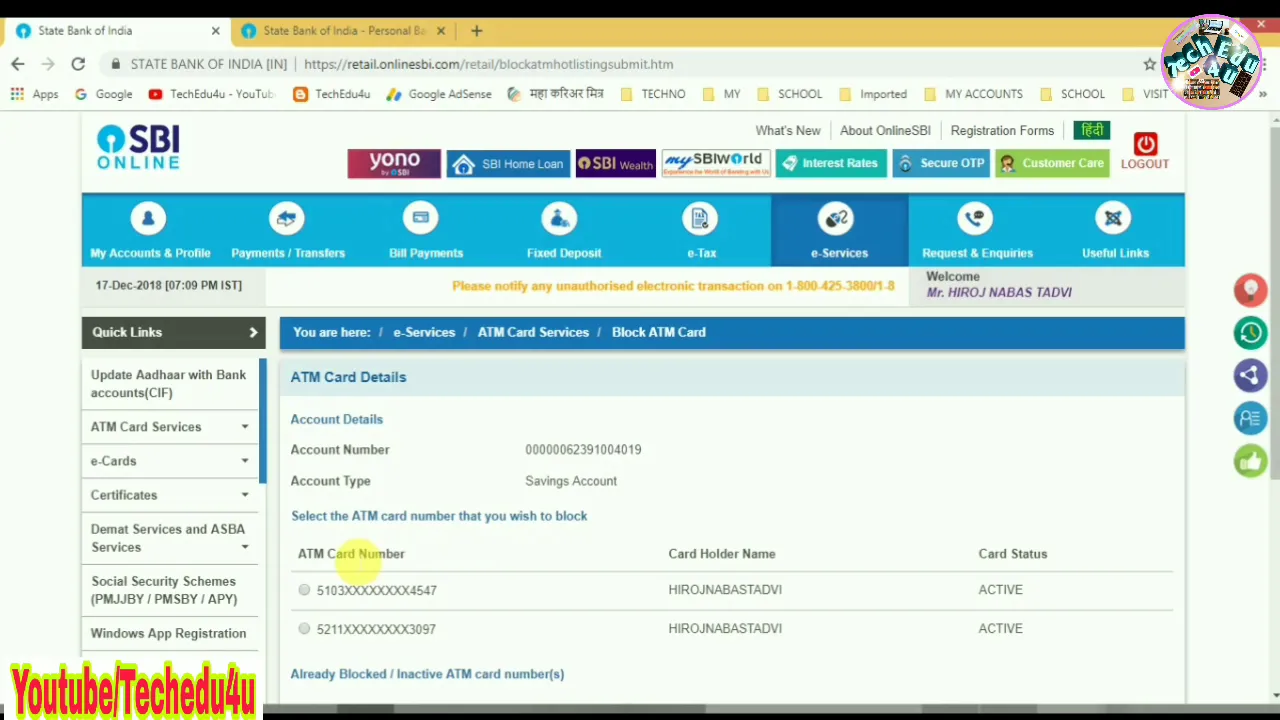Select ATM card ending 3097 radio button
Screen dimensions: 1280x720
pyautogui.click(x=304, y=629)
